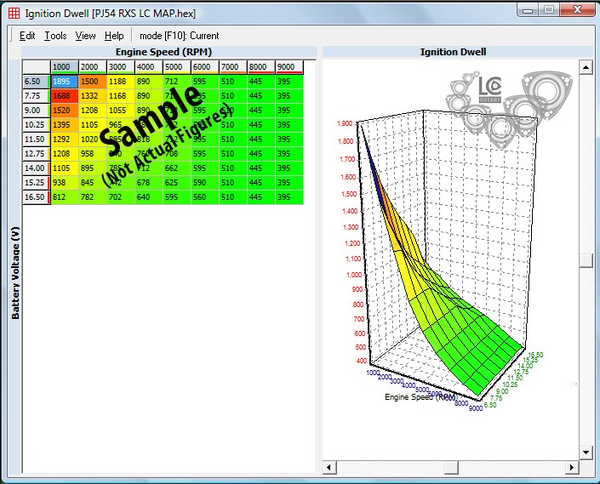Select the 8000 RPM cell in 6.50 row
The width and height of the screenshot is (600, 484).
pyautogui.click(x=261, y=81)
